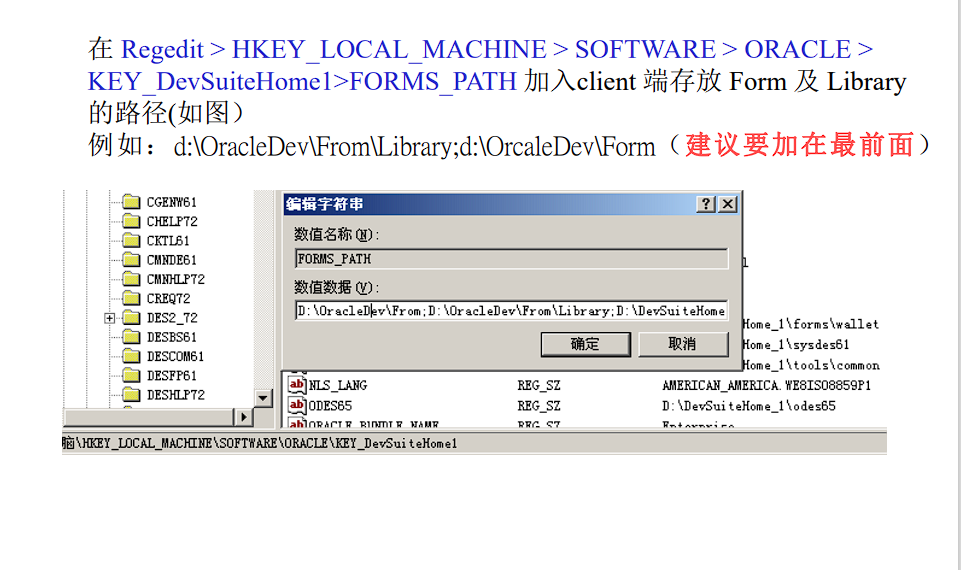Click the DES2_72 folder icon

131,317
